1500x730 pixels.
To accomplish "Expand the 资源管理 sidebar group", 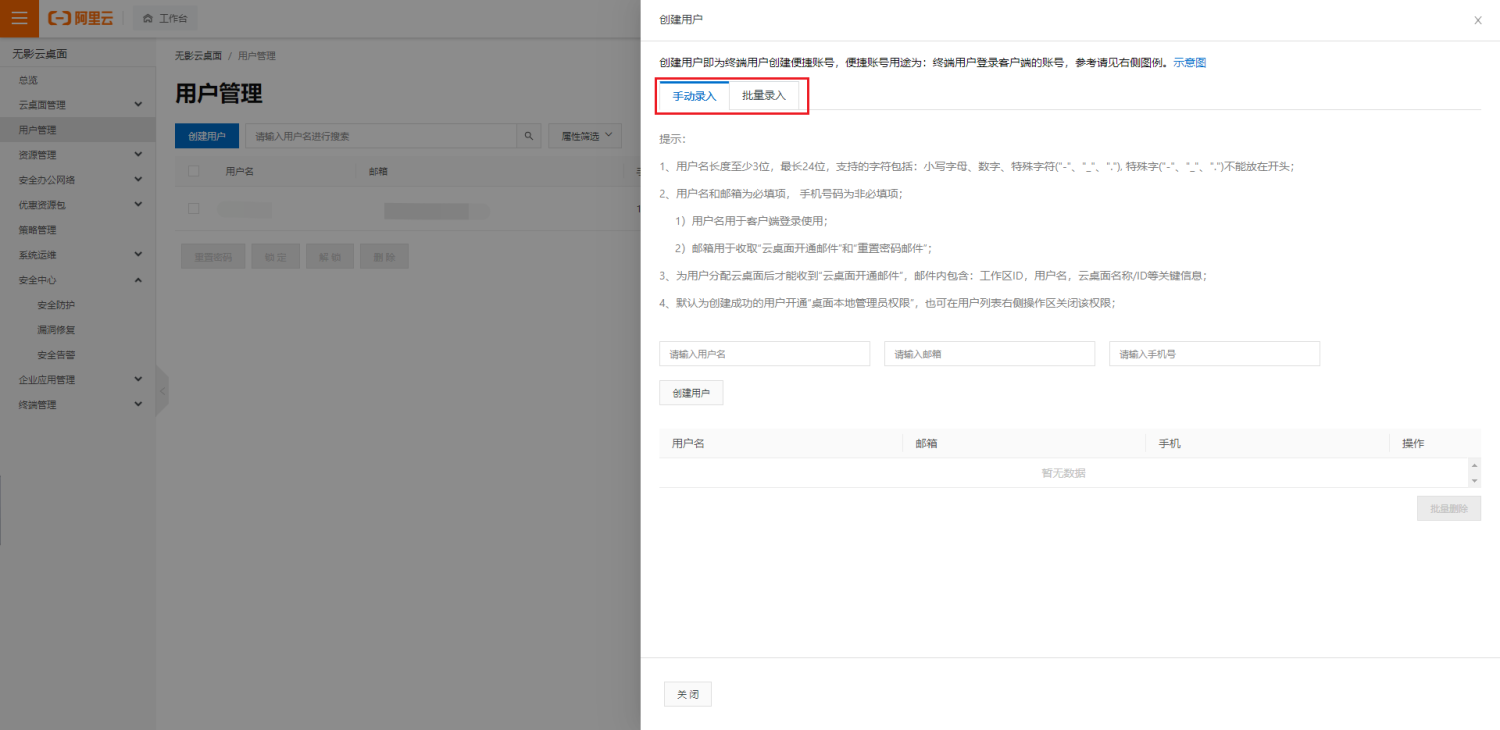I will [78, 155].
